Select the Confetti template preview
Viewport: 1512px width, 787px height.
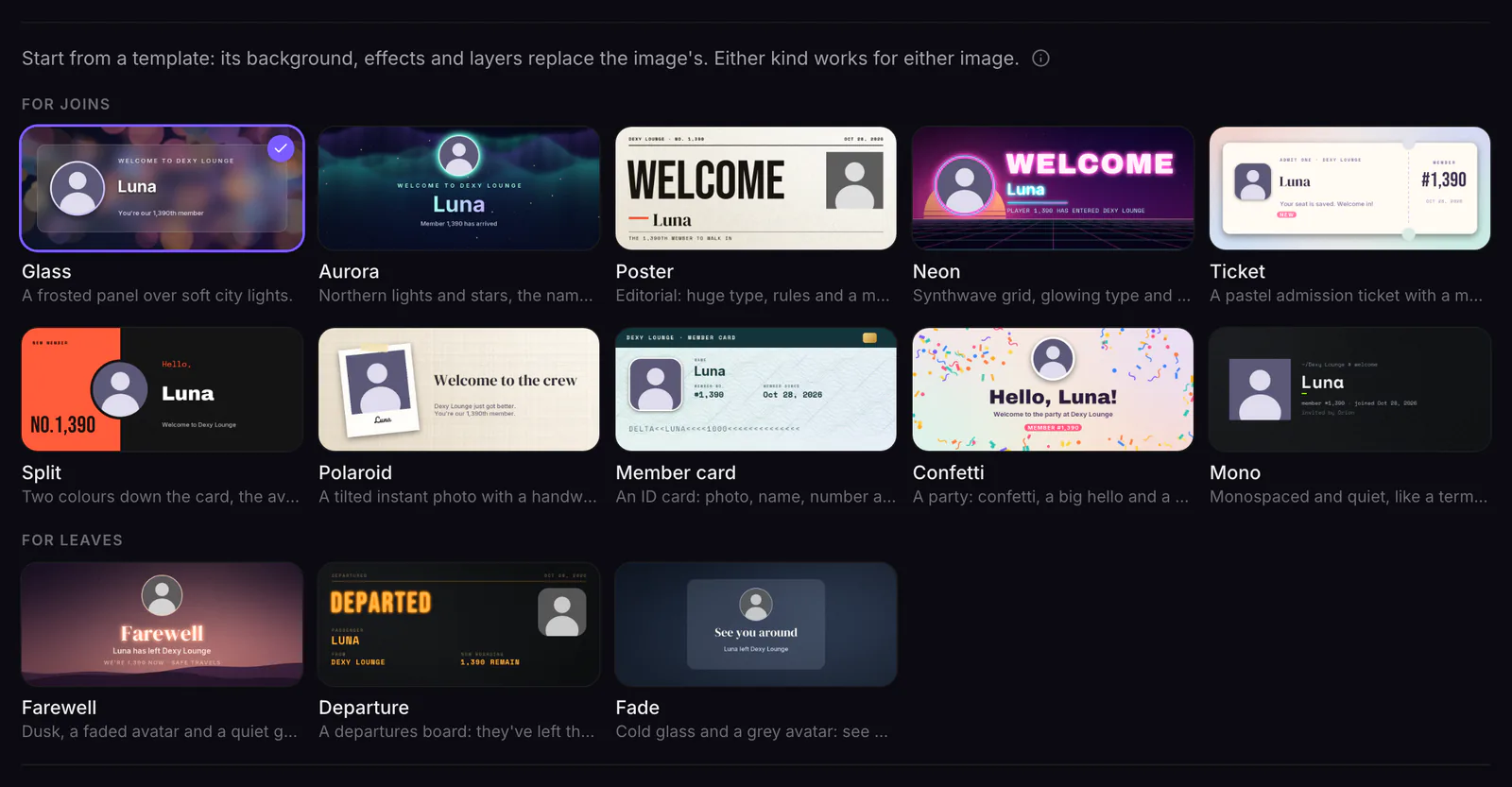tap(1053, 389)
